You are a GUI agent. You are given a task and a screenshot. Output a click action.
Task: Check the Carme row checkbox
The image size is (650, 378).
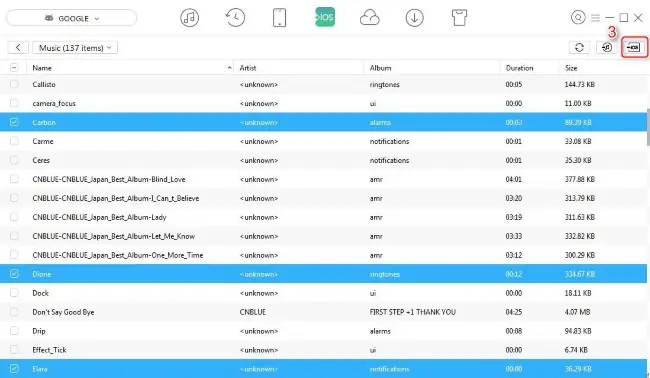click(x=14, y=141)
